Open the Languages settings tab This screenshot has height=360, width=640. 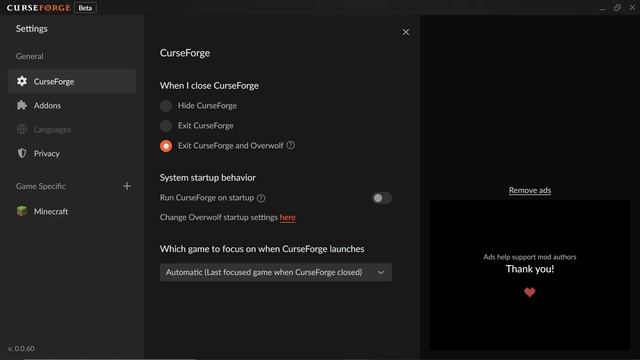pos(72,129)
